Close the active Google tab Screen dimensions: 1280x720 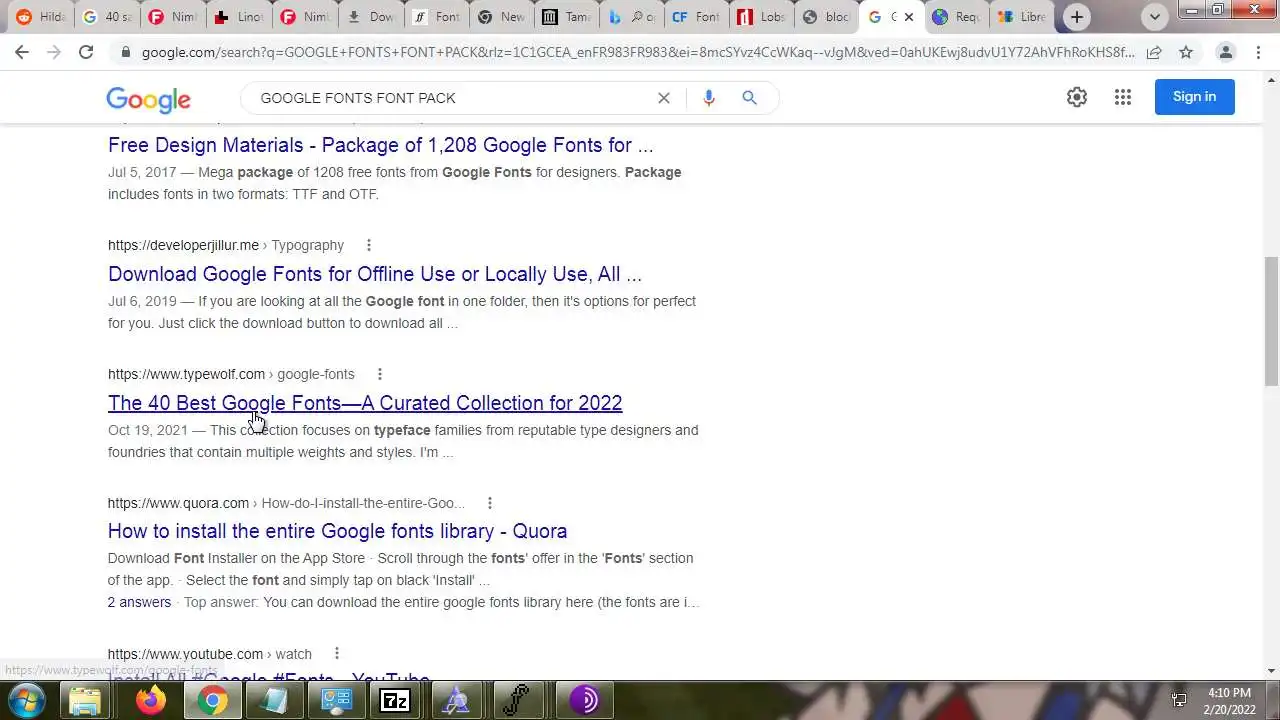click(x=908, y=17)
